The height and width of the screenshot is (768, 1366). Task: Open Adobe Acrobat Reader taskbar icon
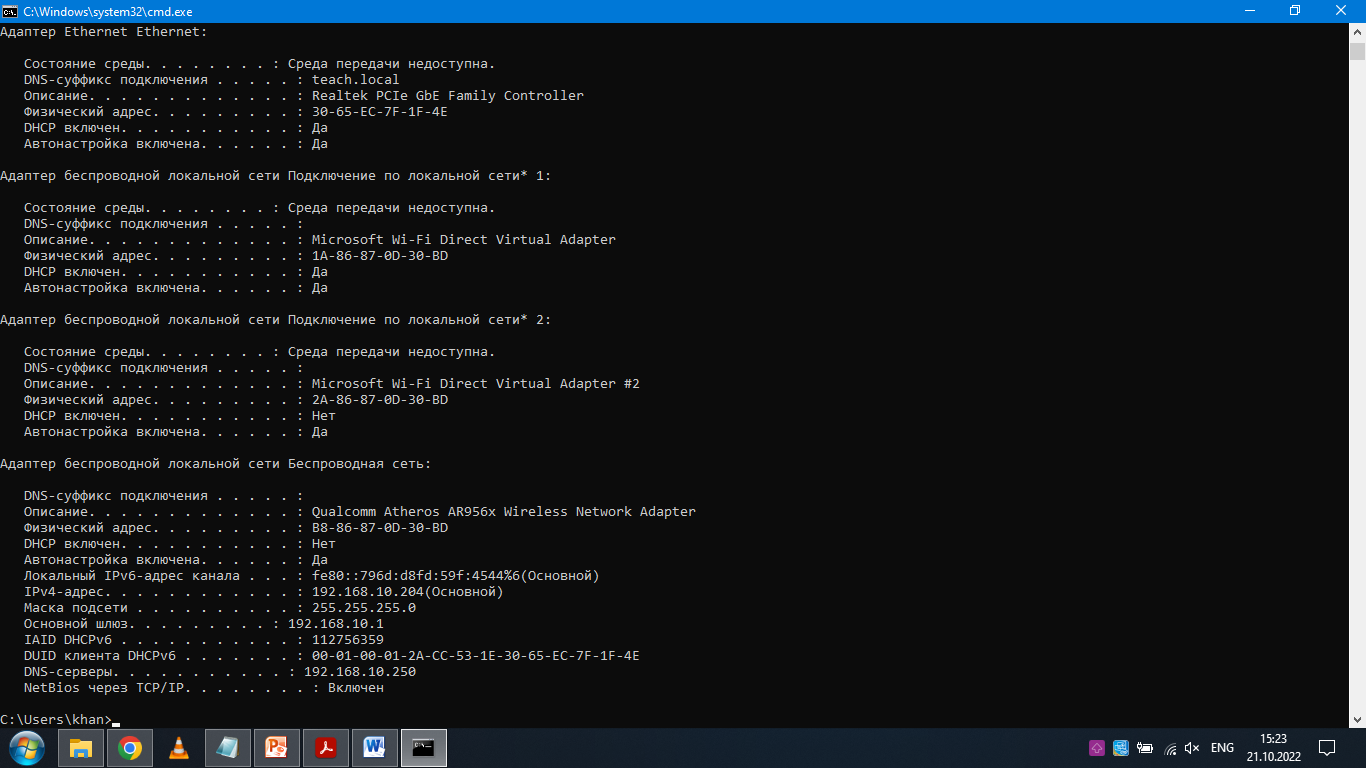click(325, 747)
